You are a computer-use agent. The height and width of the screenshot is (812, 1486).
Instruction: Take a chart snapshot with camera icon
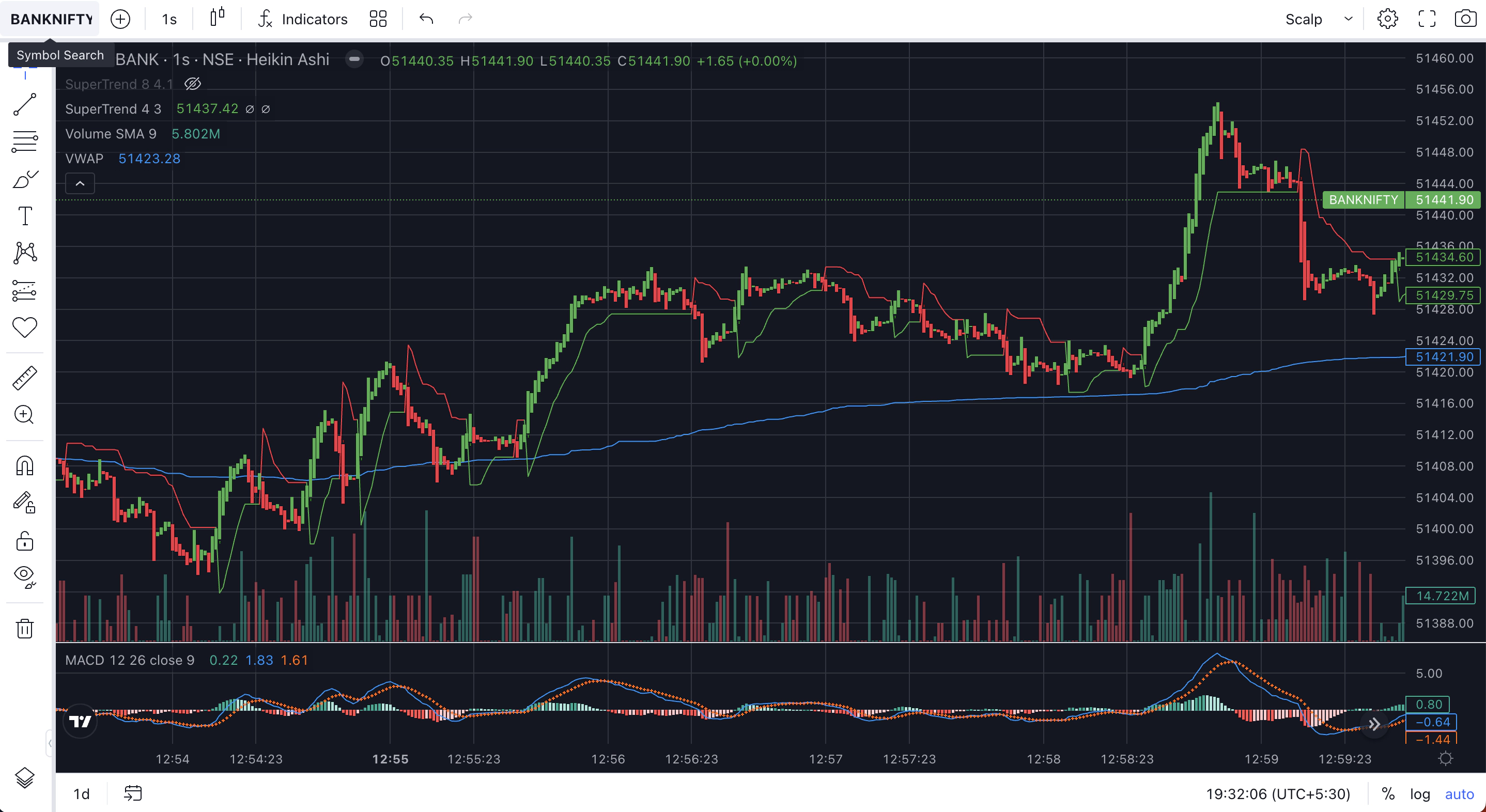[x=1465, y=19]
